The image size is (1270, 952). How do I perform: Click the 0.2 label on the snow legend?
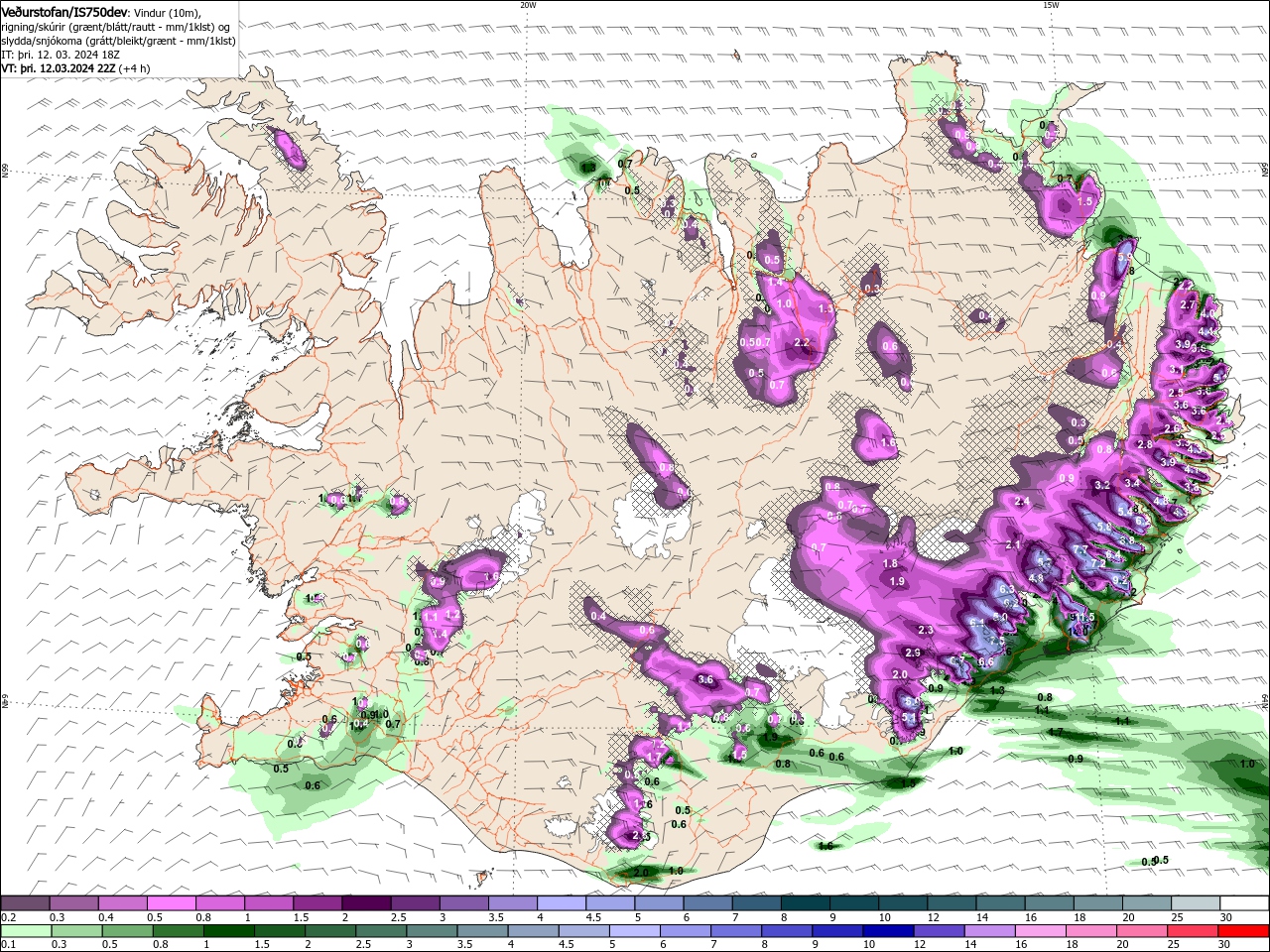pos(8,917)
